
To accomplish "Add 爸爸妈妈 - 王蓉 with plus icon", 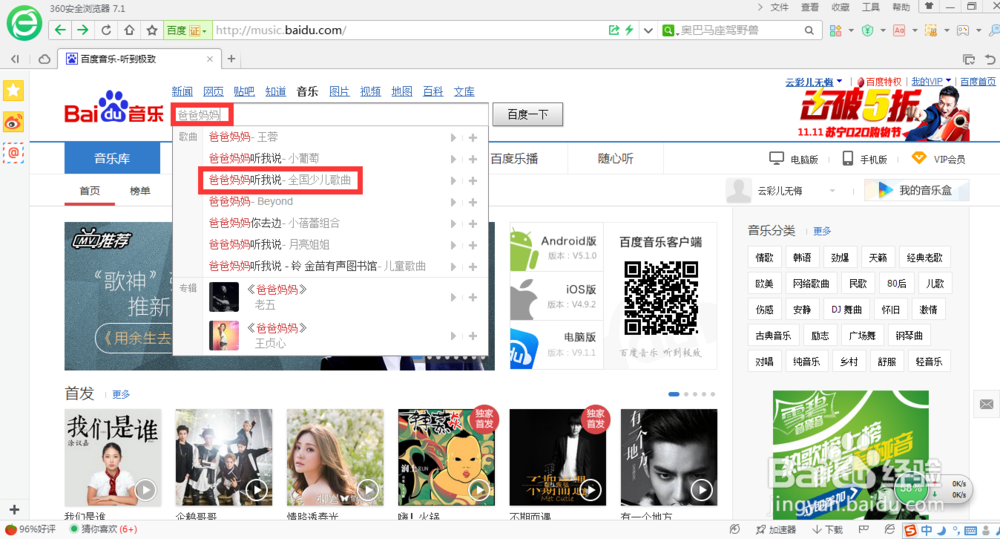I will 473,137.
